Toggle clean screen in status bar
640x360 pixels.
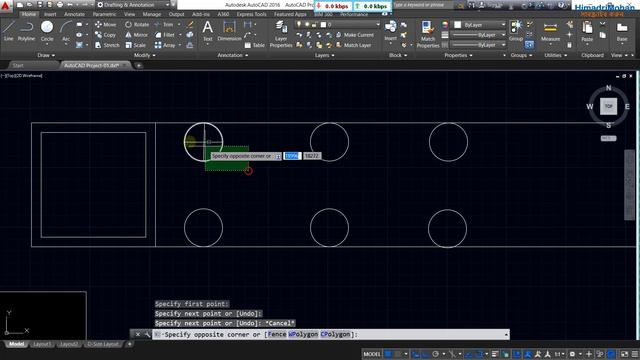624,354
